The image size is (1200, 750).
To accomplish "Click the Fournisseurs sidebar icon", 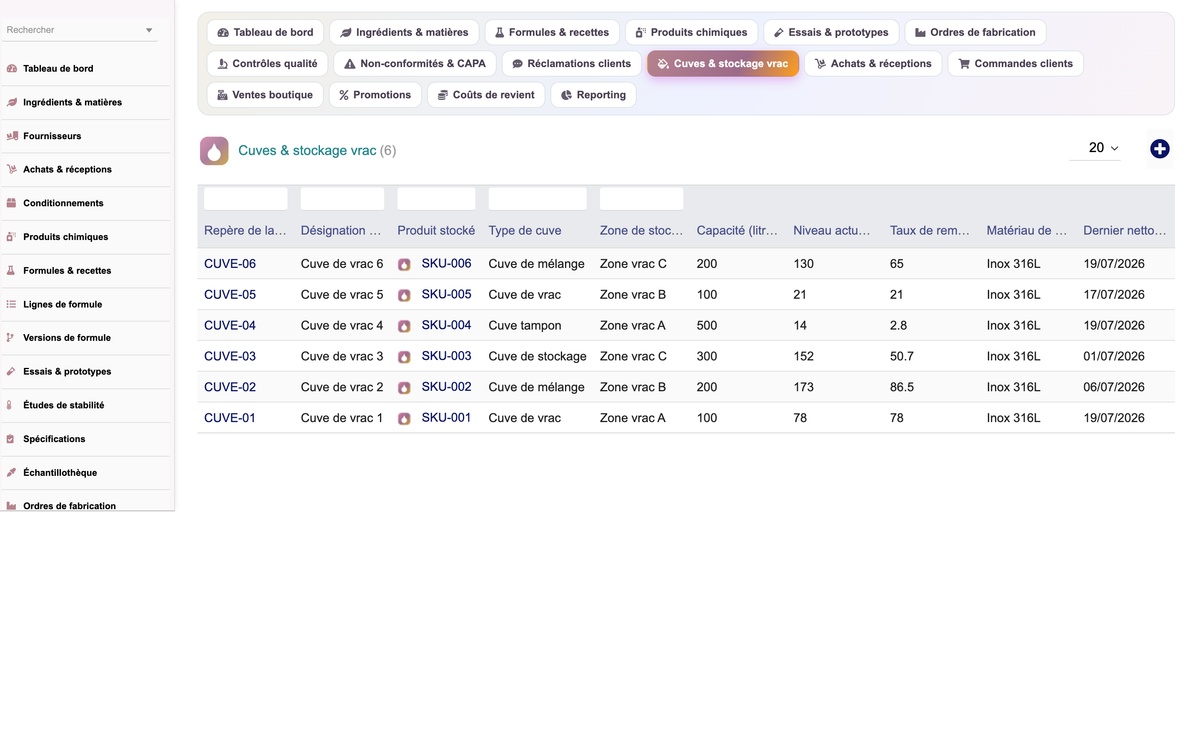I will (12, 136).
